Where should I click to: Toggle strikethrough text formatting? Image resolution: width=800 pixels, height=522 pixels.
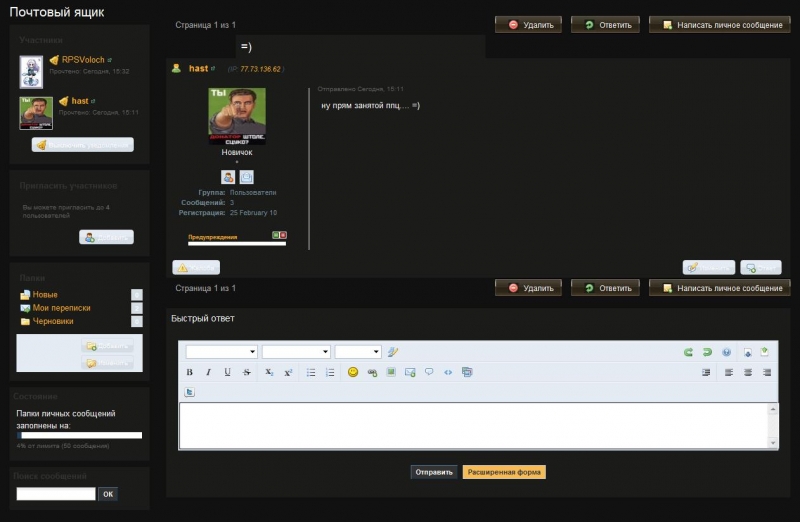click(246, 372)
